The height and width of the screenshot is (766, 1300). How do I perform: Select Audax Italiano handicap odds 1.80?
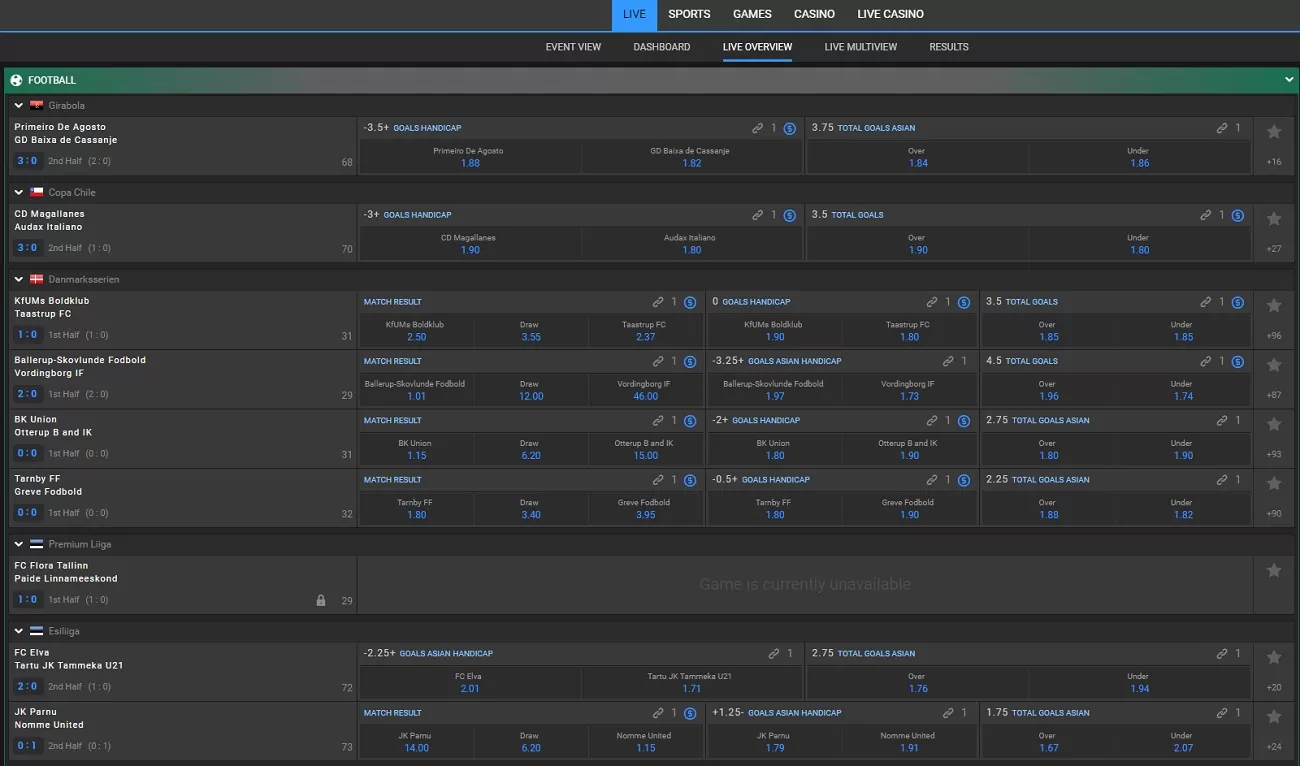pos(692,244)
